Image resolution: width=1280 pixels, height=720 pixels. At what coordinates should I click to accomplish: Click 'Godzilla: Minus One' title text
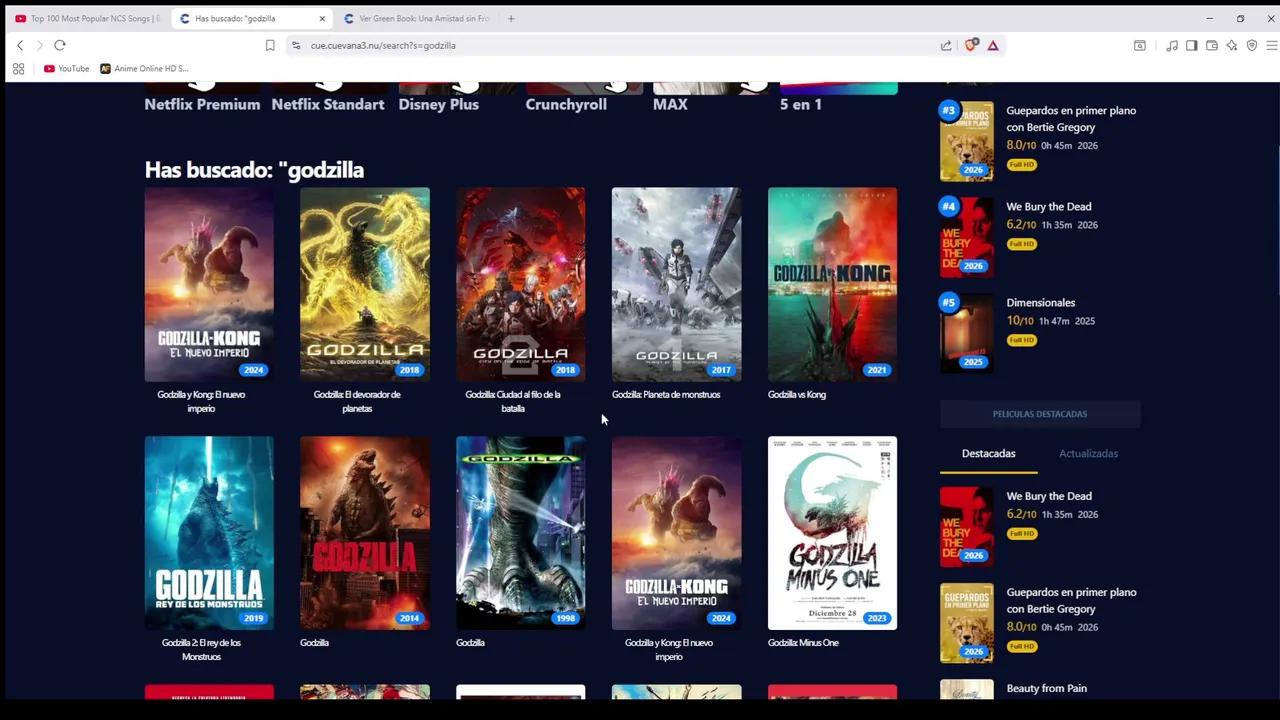[803, 643]
